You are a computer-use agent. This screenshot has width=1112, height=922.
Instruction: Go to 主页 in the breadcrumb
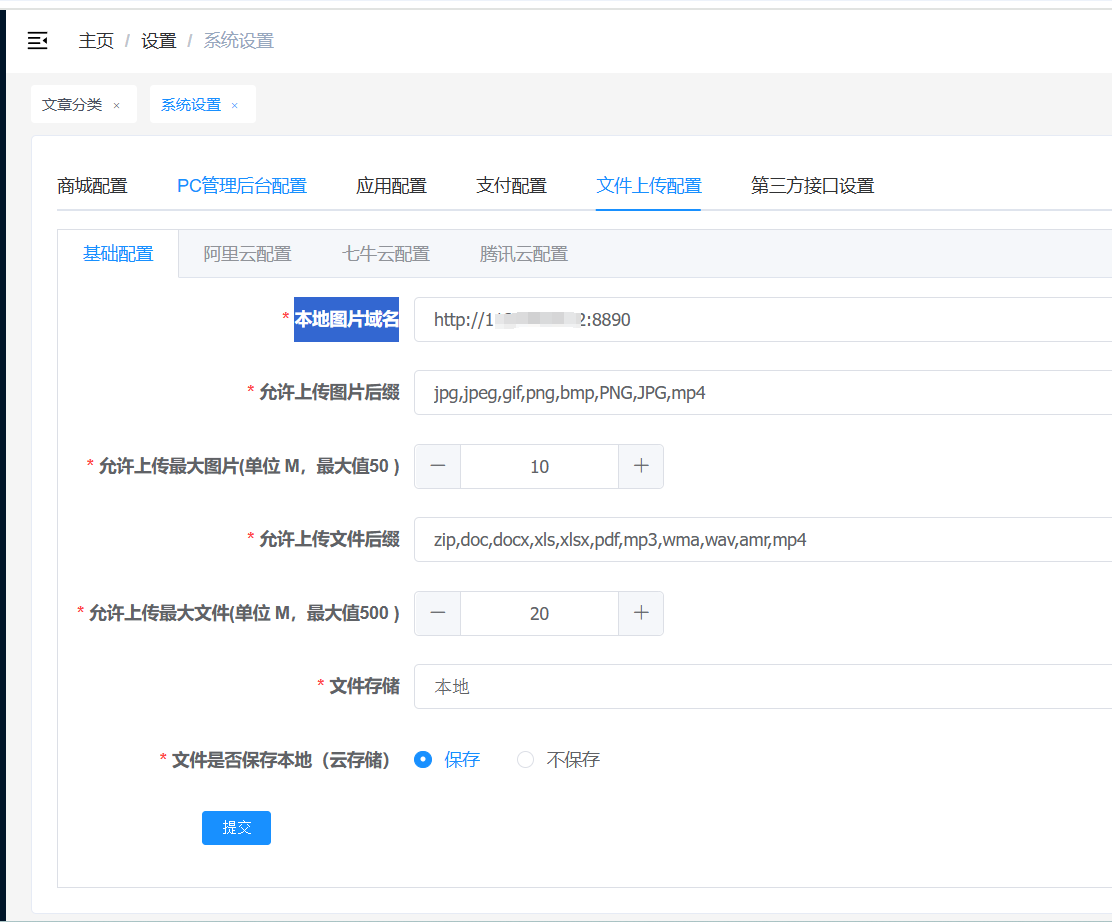click(96, 40)
